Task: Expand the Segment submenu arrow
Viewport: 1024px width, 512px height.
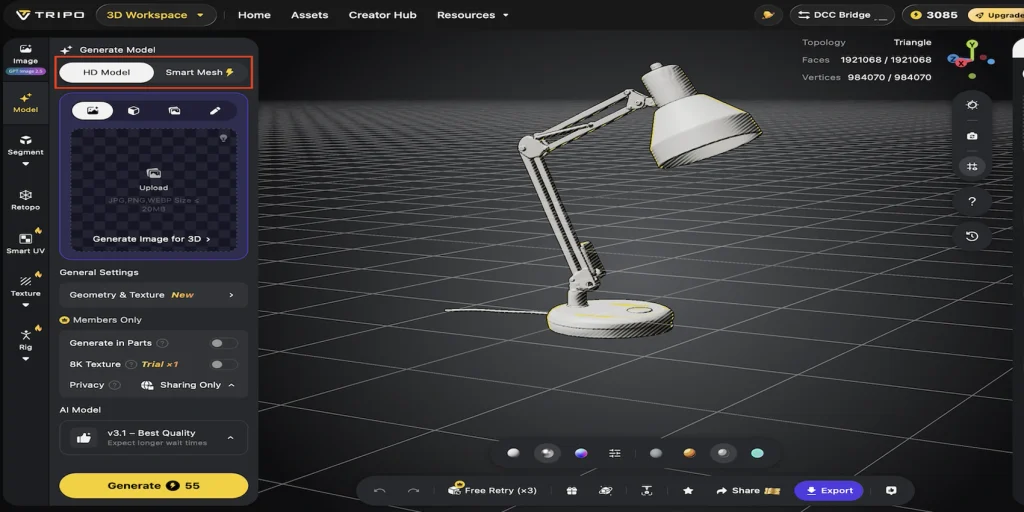Action: pos(25,164)
